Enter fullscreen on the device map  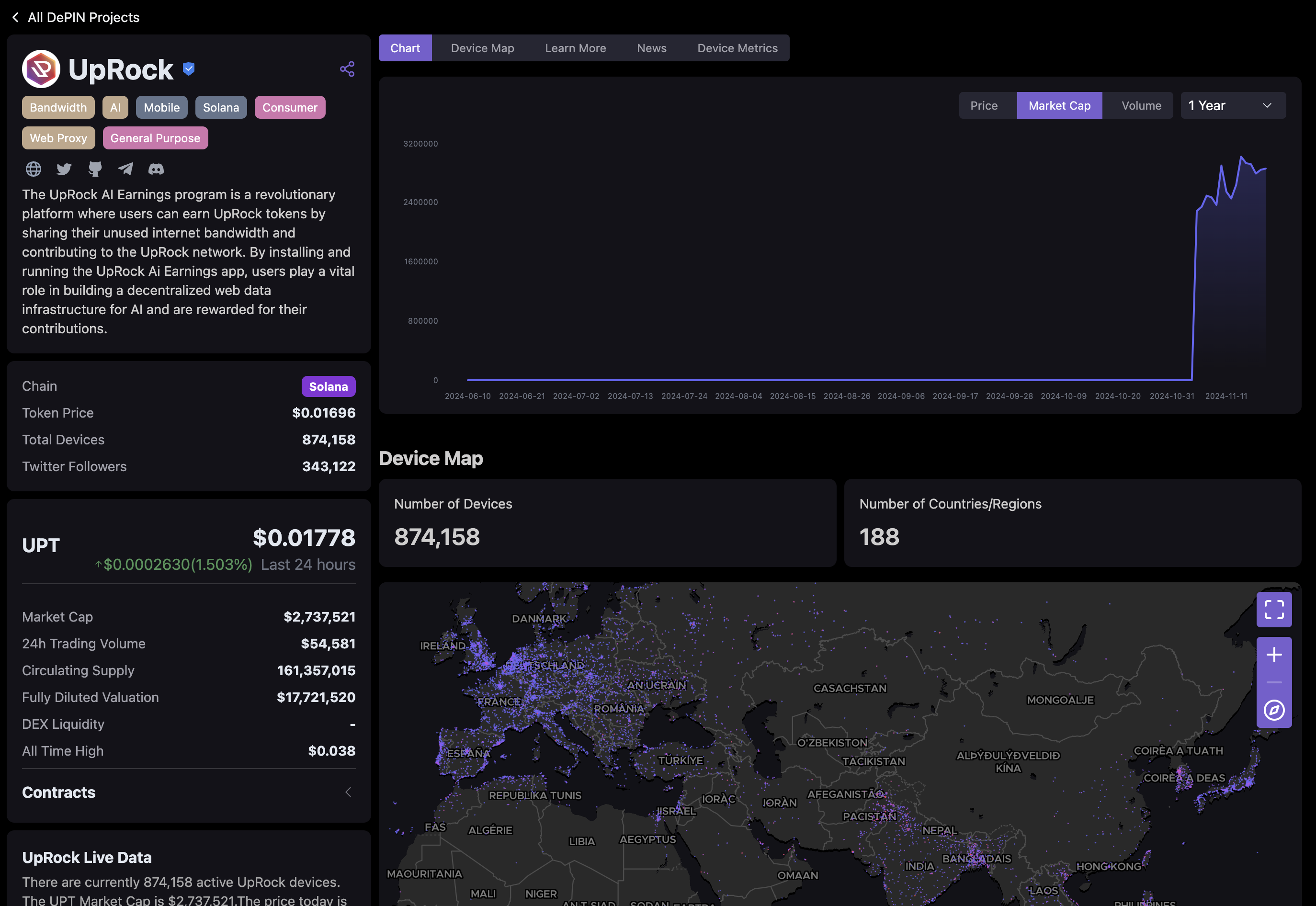[1273, 610]
